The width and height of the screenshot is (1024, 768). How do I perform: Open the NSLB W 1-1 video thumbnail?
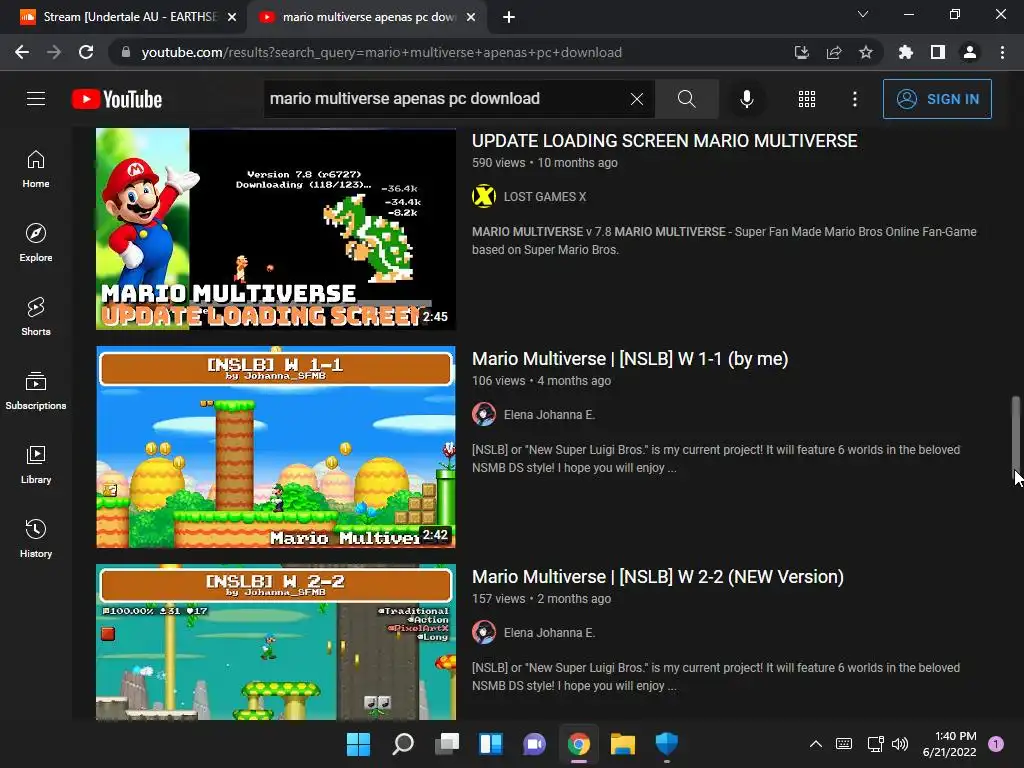[276, 447]
